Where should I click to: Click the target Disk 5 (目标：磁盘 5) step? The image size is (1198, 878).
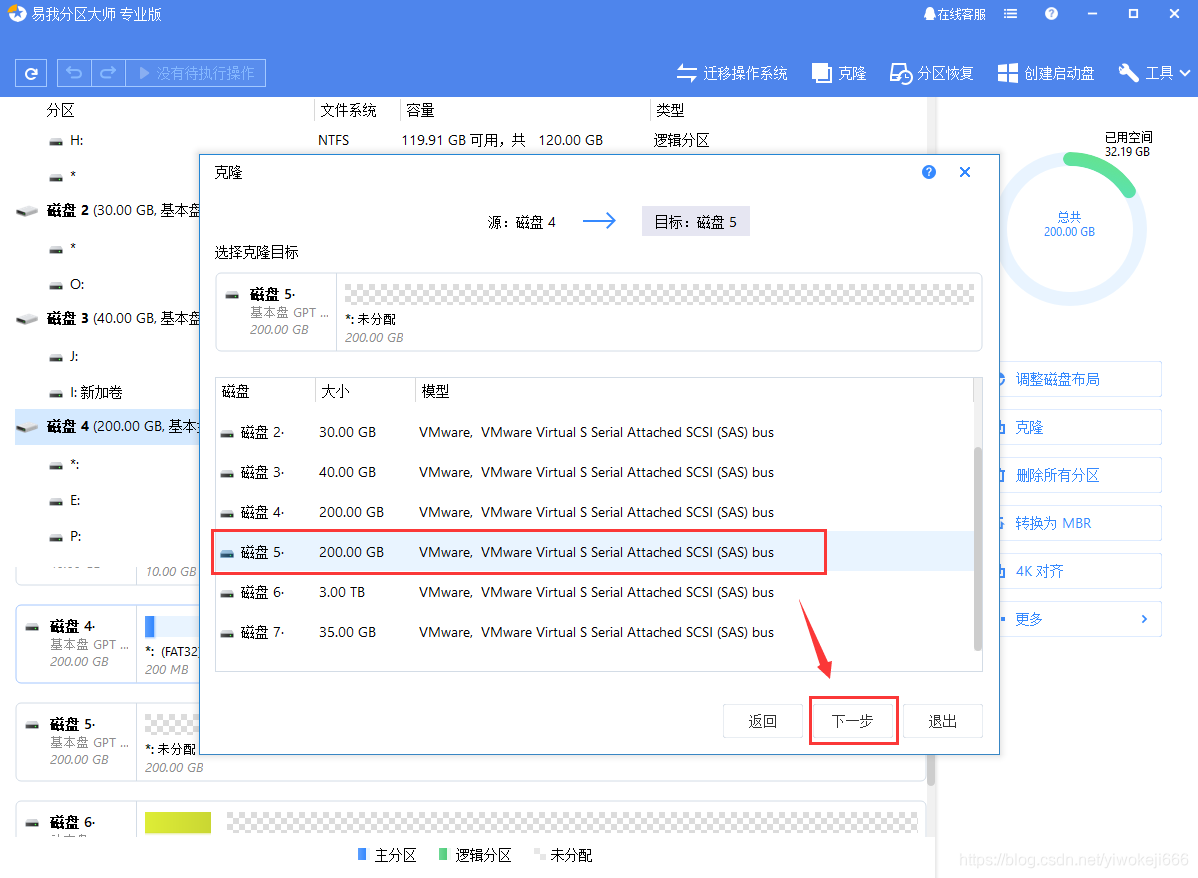click(x=695, y=222)
